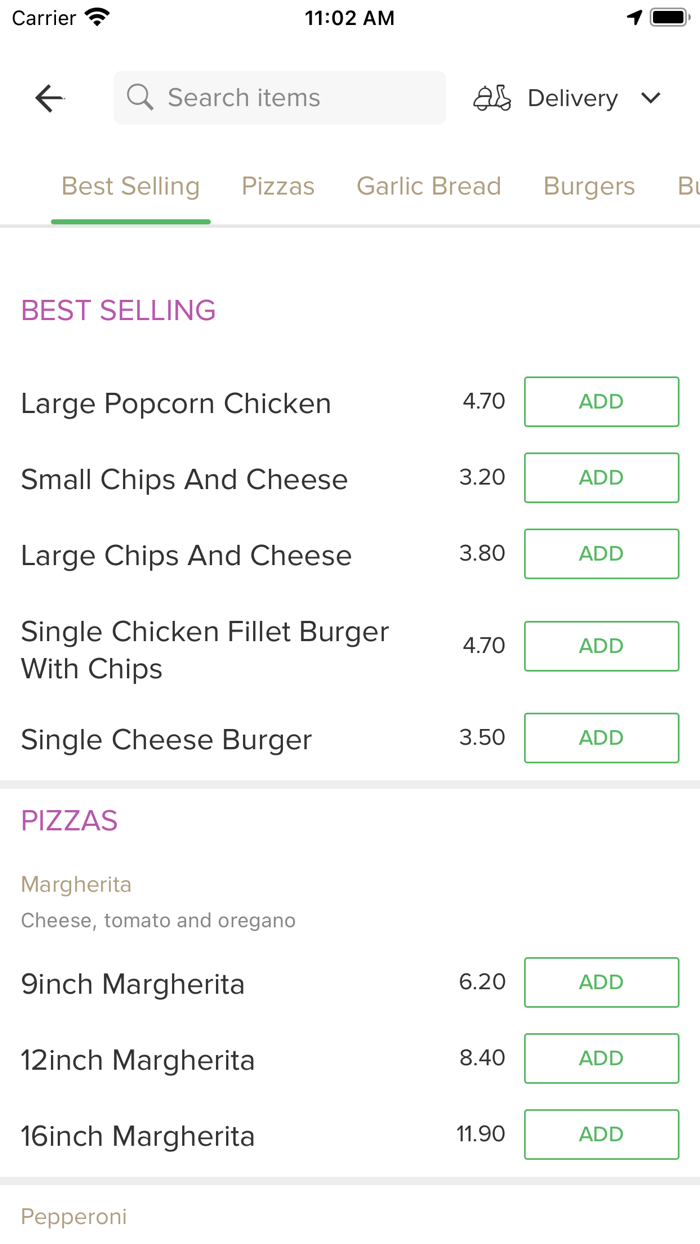700x1244 pixels.
Task: Tap the delivery scooter icon
Action: [492, 98]
